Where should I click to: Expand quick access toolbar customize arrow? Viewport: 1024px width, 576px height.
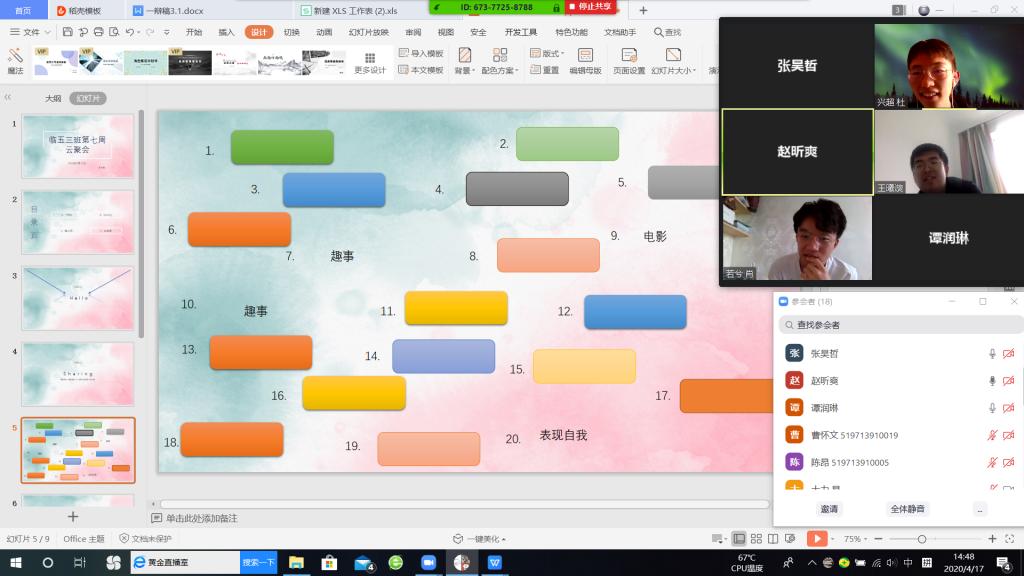point(167,32)
